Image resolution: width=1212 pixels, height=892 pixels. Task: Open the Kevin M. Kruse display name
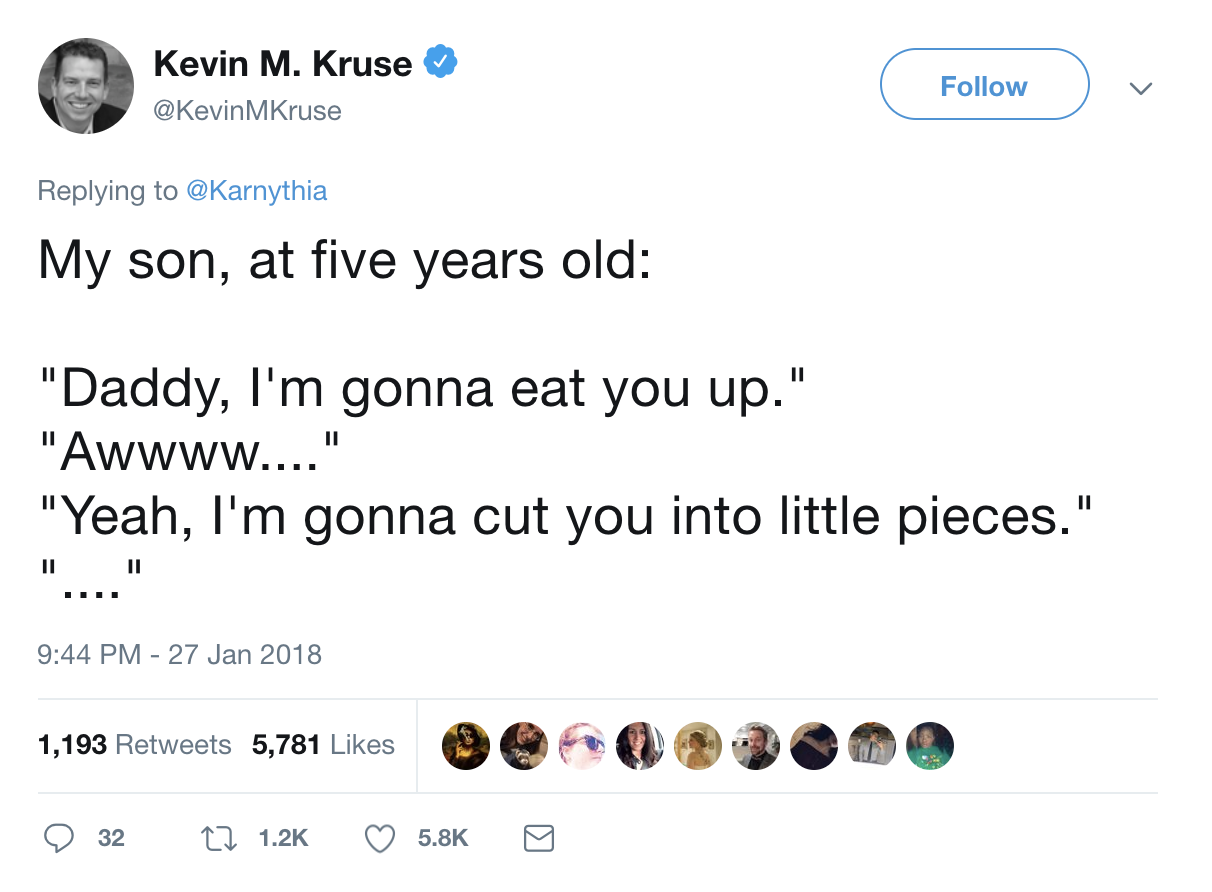(x=283, y=64)
